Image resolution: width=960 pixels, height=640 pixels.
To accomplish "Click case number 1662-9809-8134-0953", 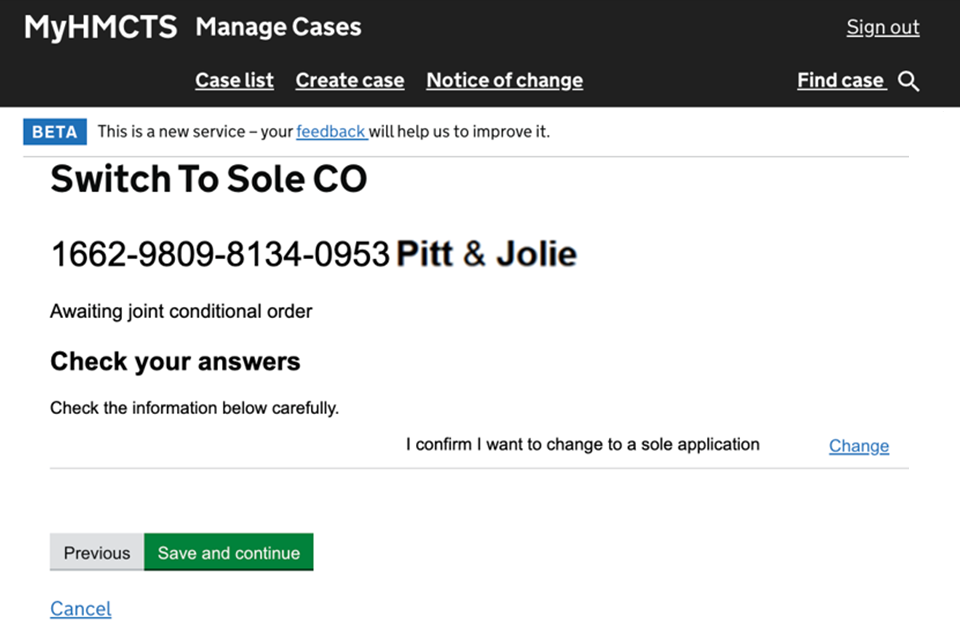I will coord(219,255).
